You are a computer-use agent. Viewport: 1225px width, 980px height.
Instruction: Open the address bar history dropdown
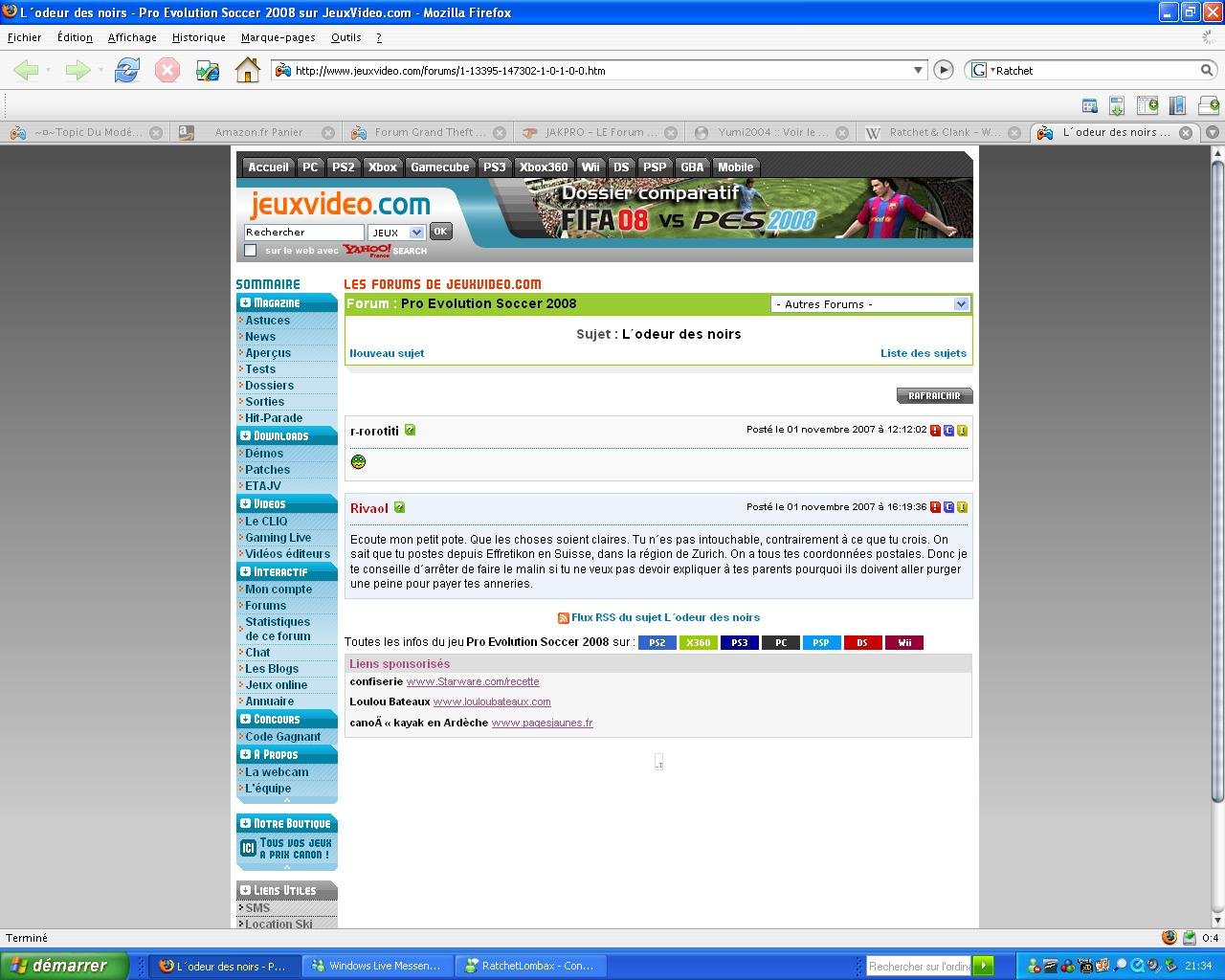pyautogui.click(x=918, y=70)
